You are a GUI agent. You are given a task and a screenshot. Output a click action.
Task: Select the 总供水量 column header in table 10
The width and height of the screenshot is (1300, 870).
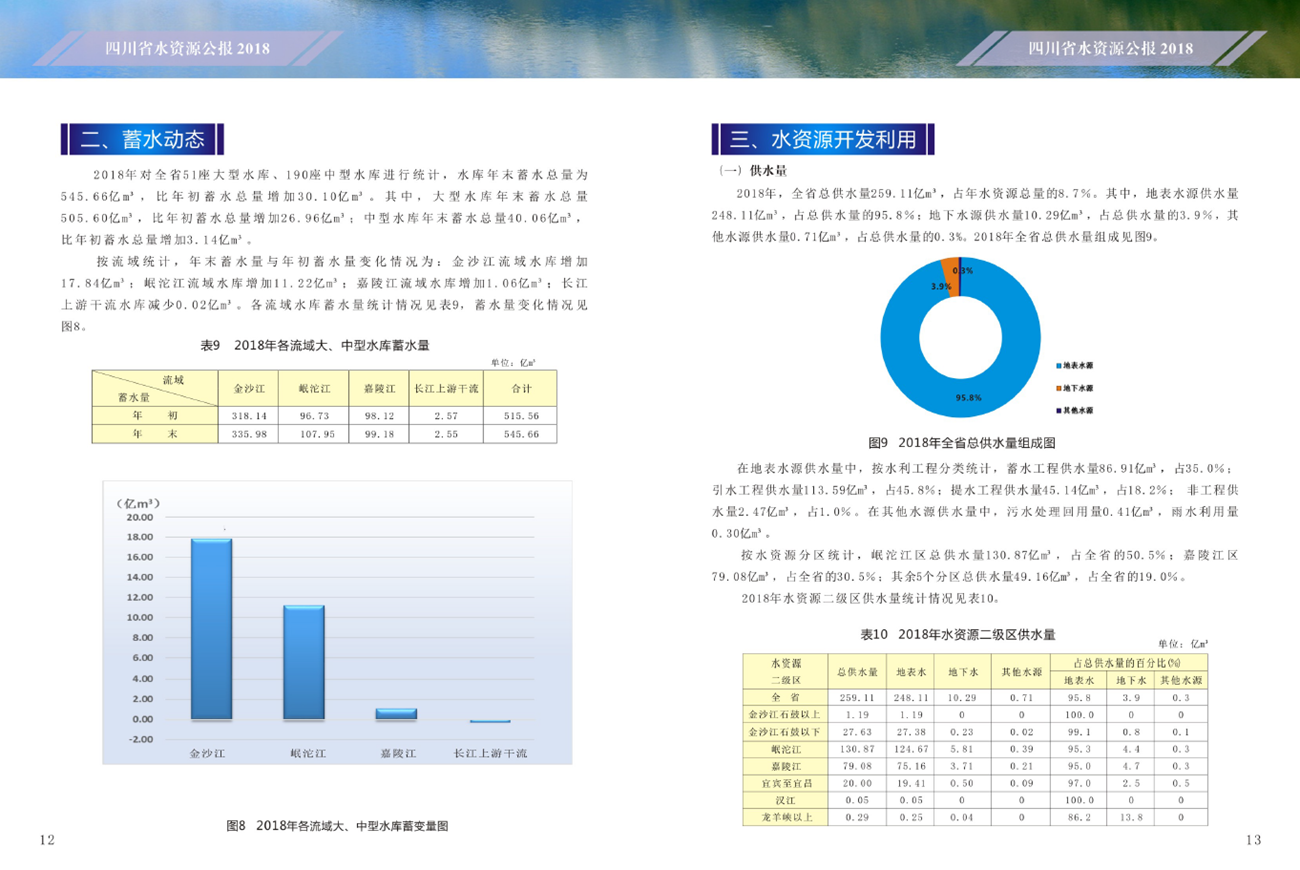[857, 672]
